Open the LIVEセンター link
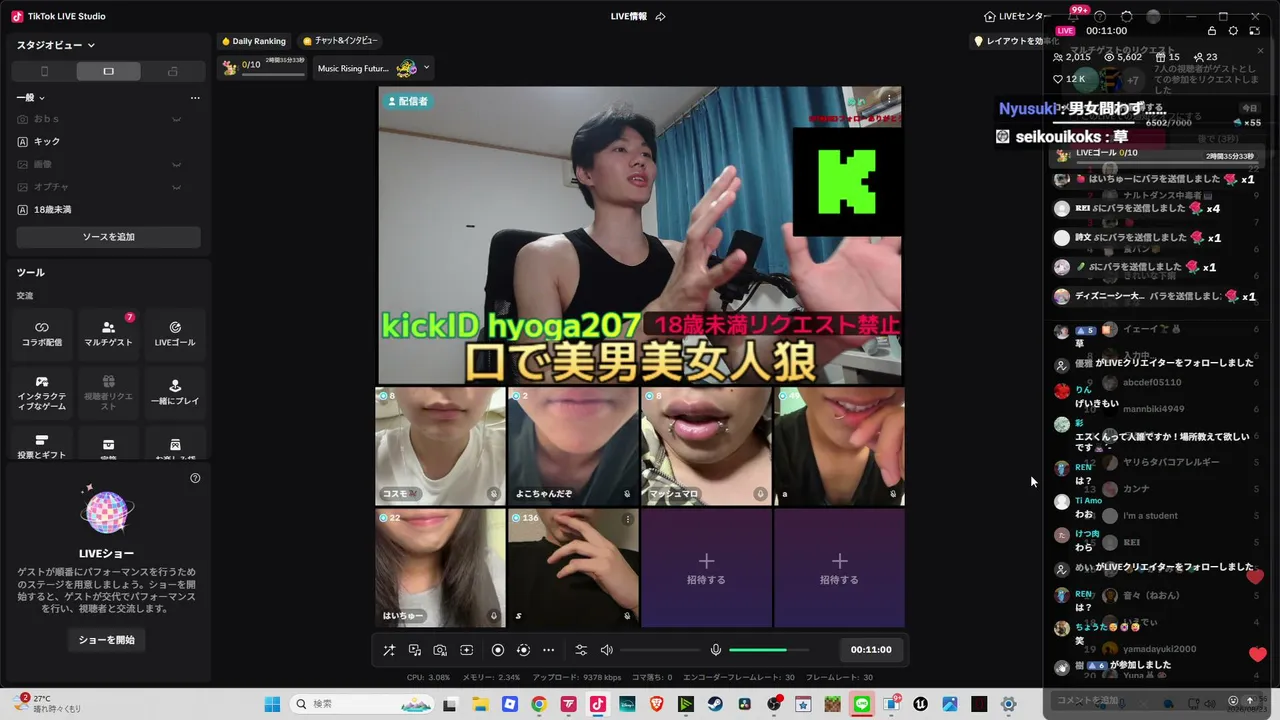 pyautogui.click(x=1017, y=16)
